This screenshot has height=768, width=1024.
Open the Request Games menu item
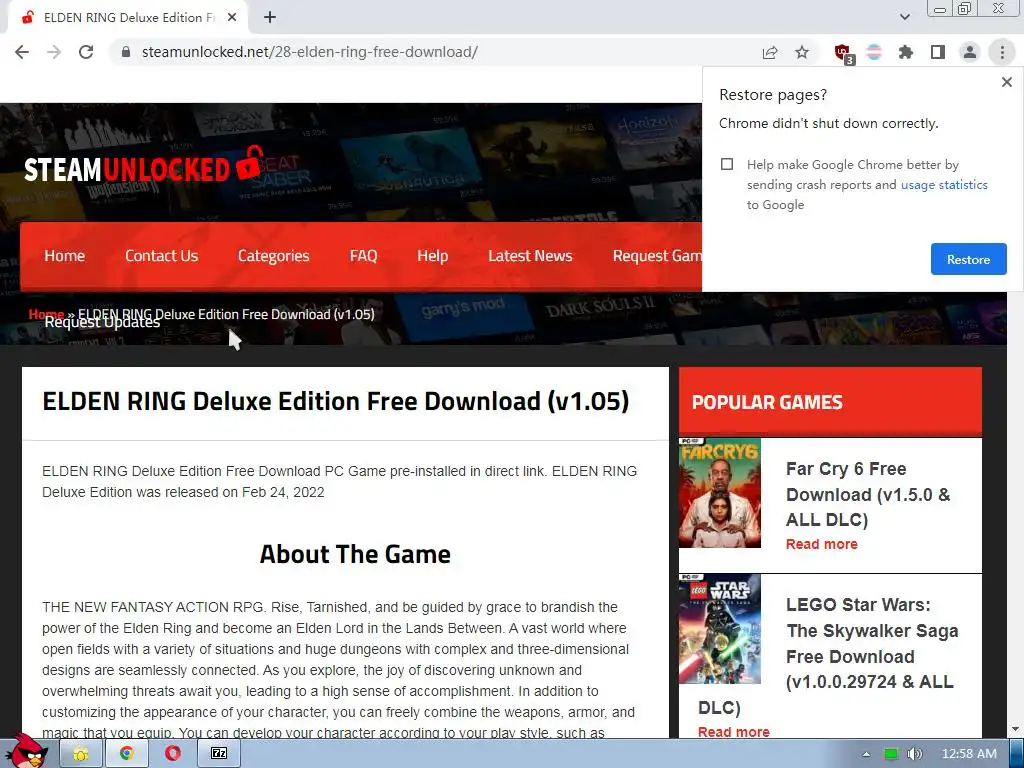657,256
